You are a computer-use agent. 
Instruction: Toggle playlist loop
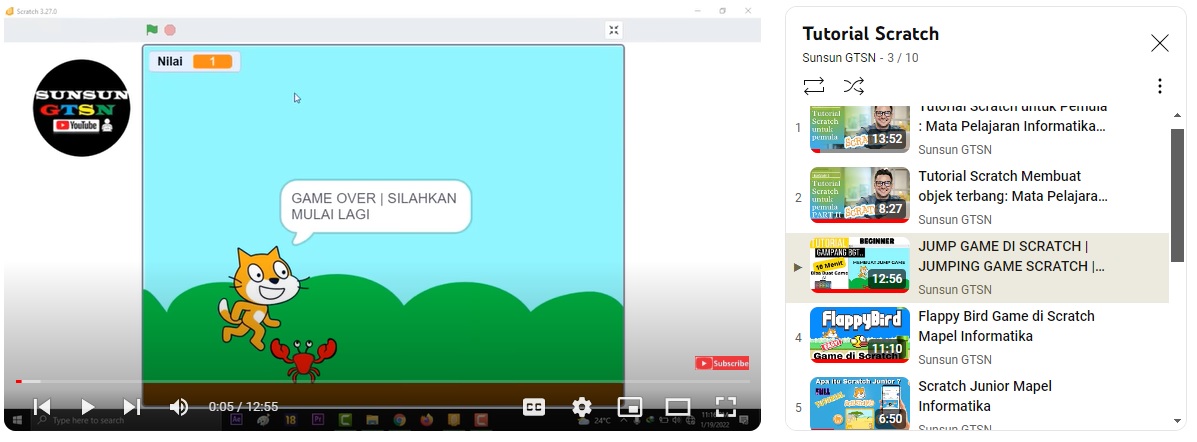pos(814,85)
